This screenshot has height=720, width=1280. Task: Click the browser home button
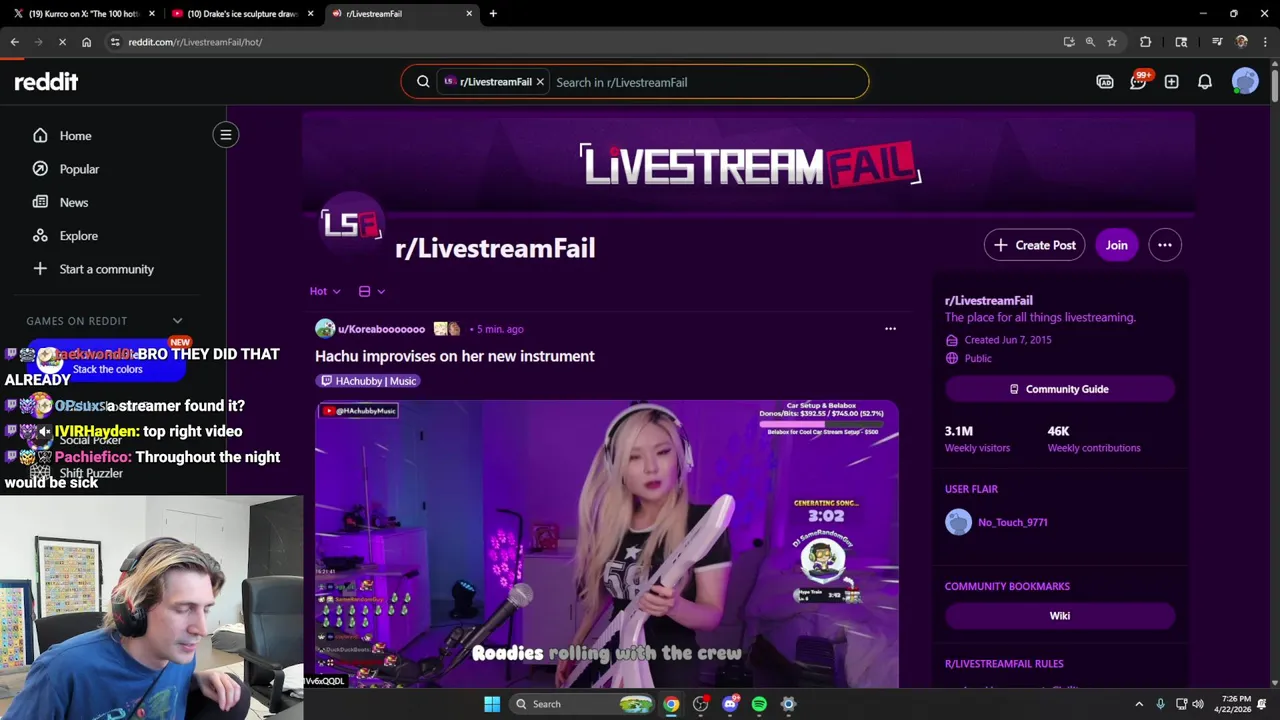pos(87,42)
